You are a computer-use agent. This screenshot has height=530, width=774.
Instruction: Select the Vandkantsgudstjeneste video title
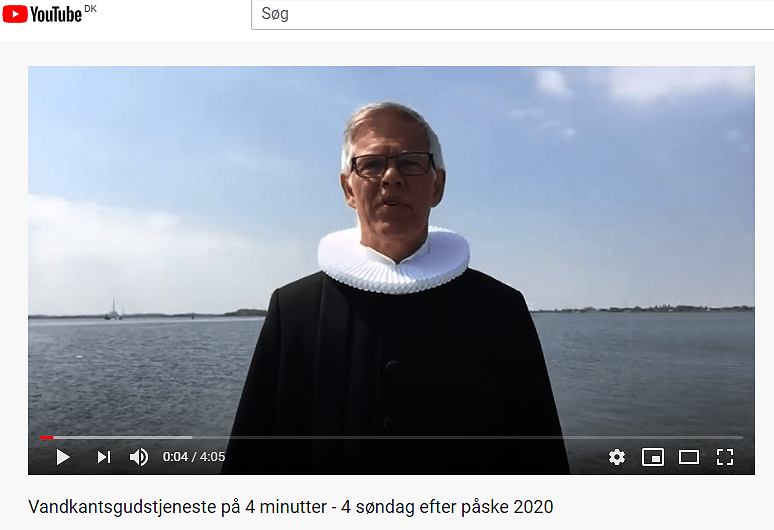(x=291, y=507)
